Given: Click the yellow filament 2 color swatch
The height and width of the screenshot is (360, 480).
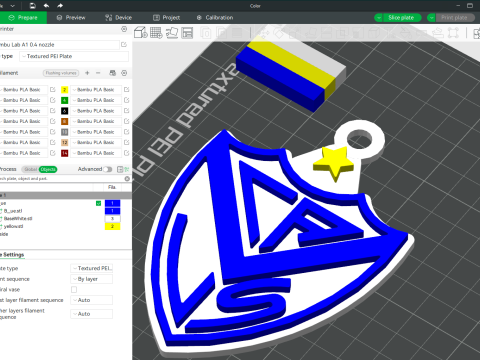Looking at the screenshot, I should pyautogui.click(x=64, y=90).
